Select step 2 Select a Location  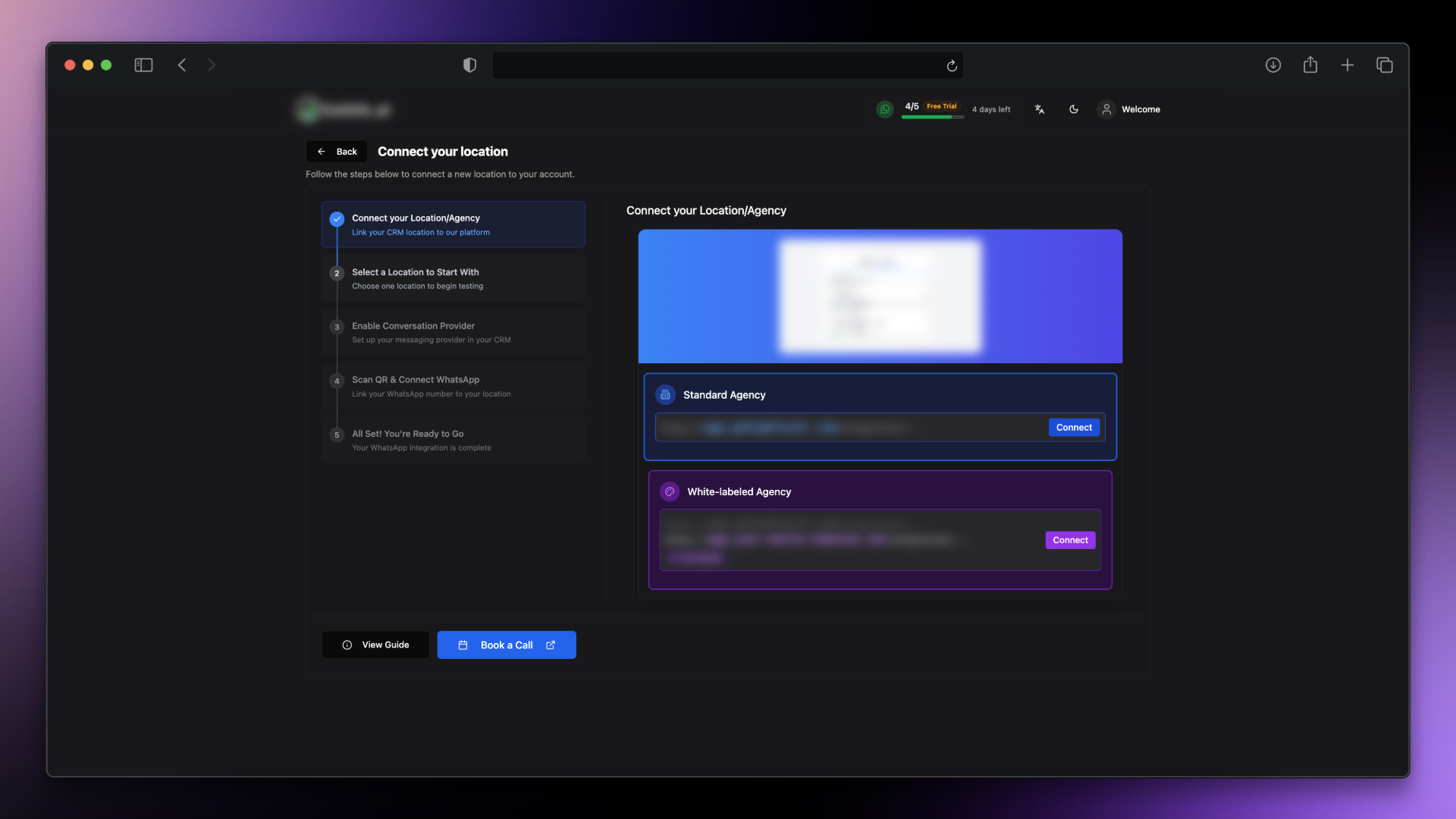(453, 278)
